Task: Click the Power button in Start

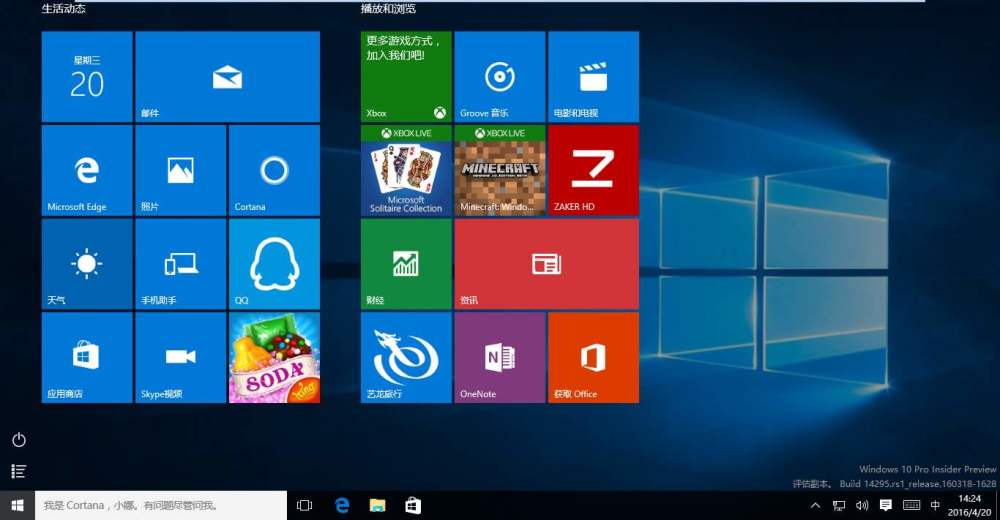Action: click(x=18, y=440)
